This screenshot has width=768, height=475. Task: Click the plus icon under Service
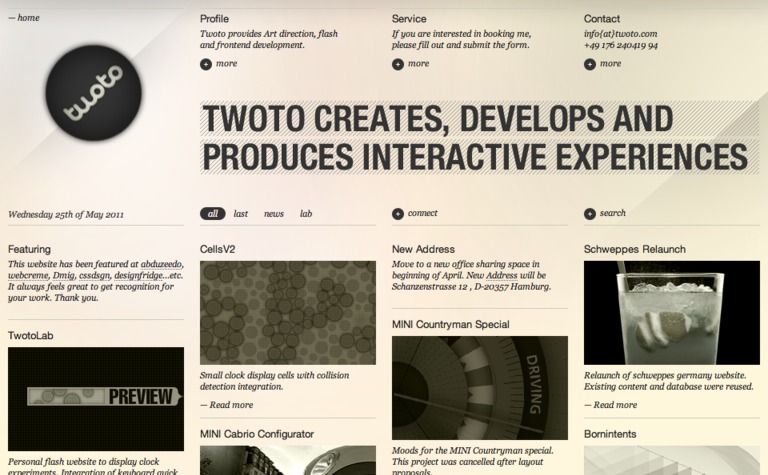[398, 64]
